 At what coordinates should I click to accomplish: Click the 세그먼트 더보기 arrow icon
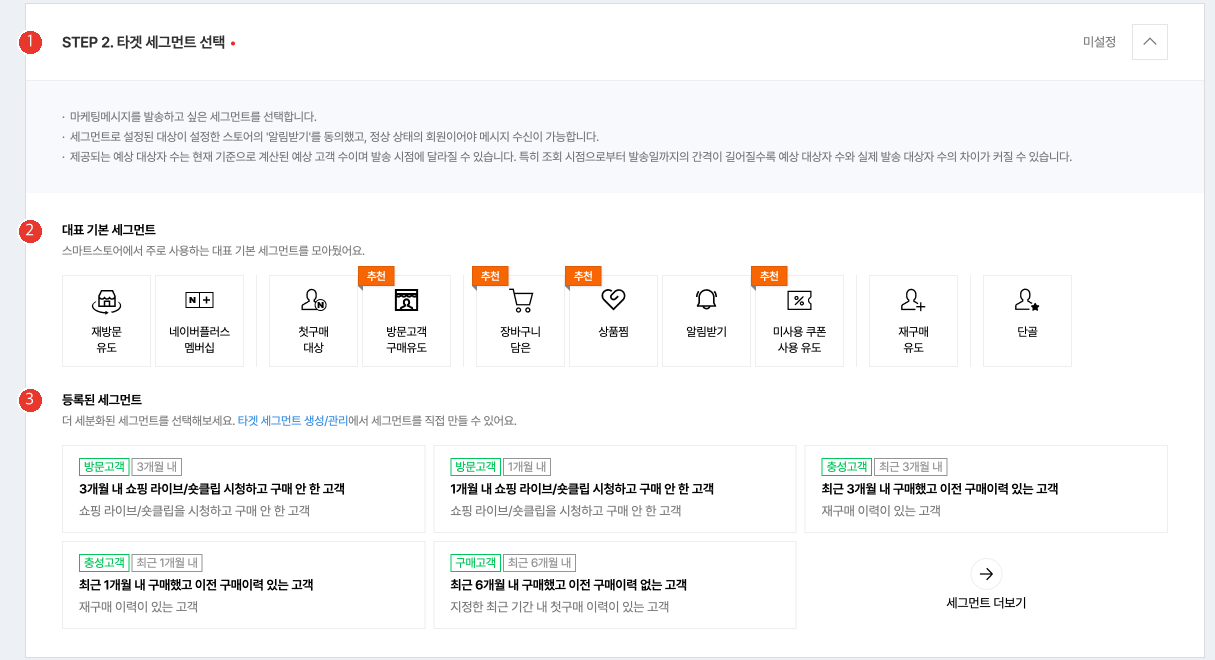[x=986, y=573]
